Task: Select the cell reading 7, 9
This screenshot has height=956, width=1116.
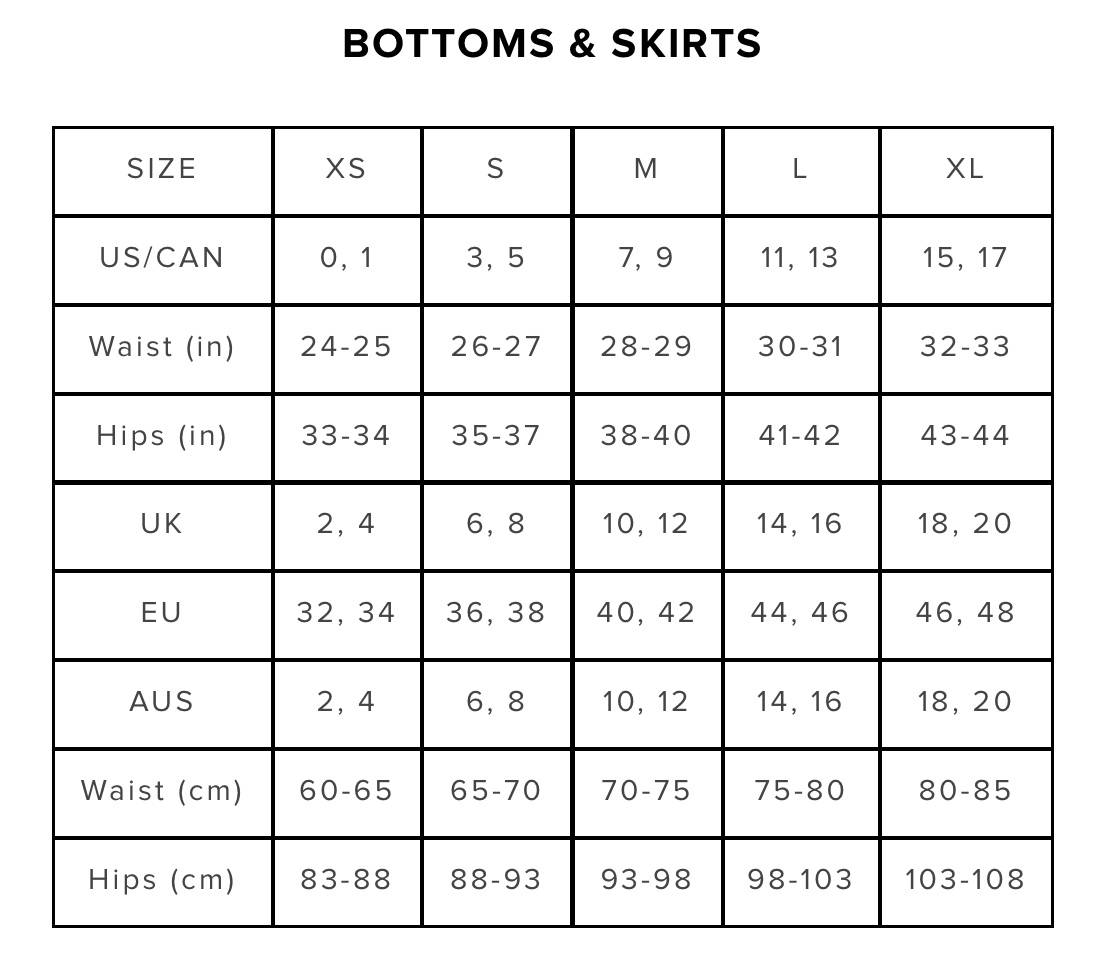Action: (x=646, y=260)
